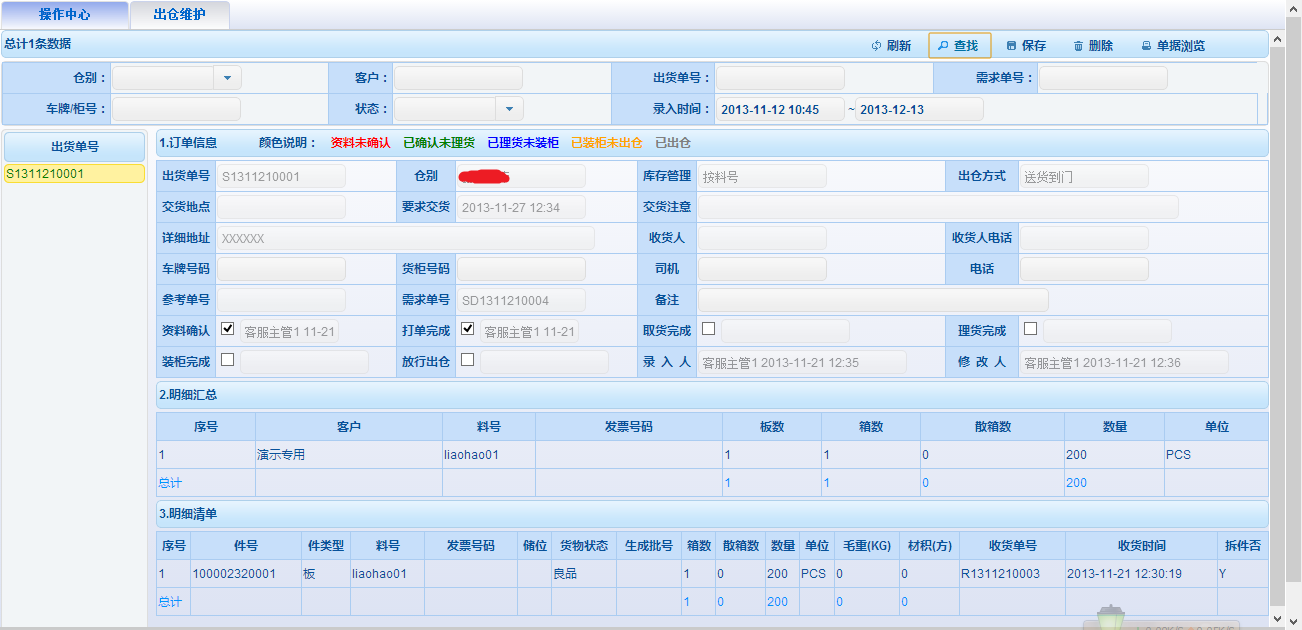The height and width of the screenshot is (630, 1302).
Task: Enable the 取货完成 checkbox
Action: [x=708, y=329]
